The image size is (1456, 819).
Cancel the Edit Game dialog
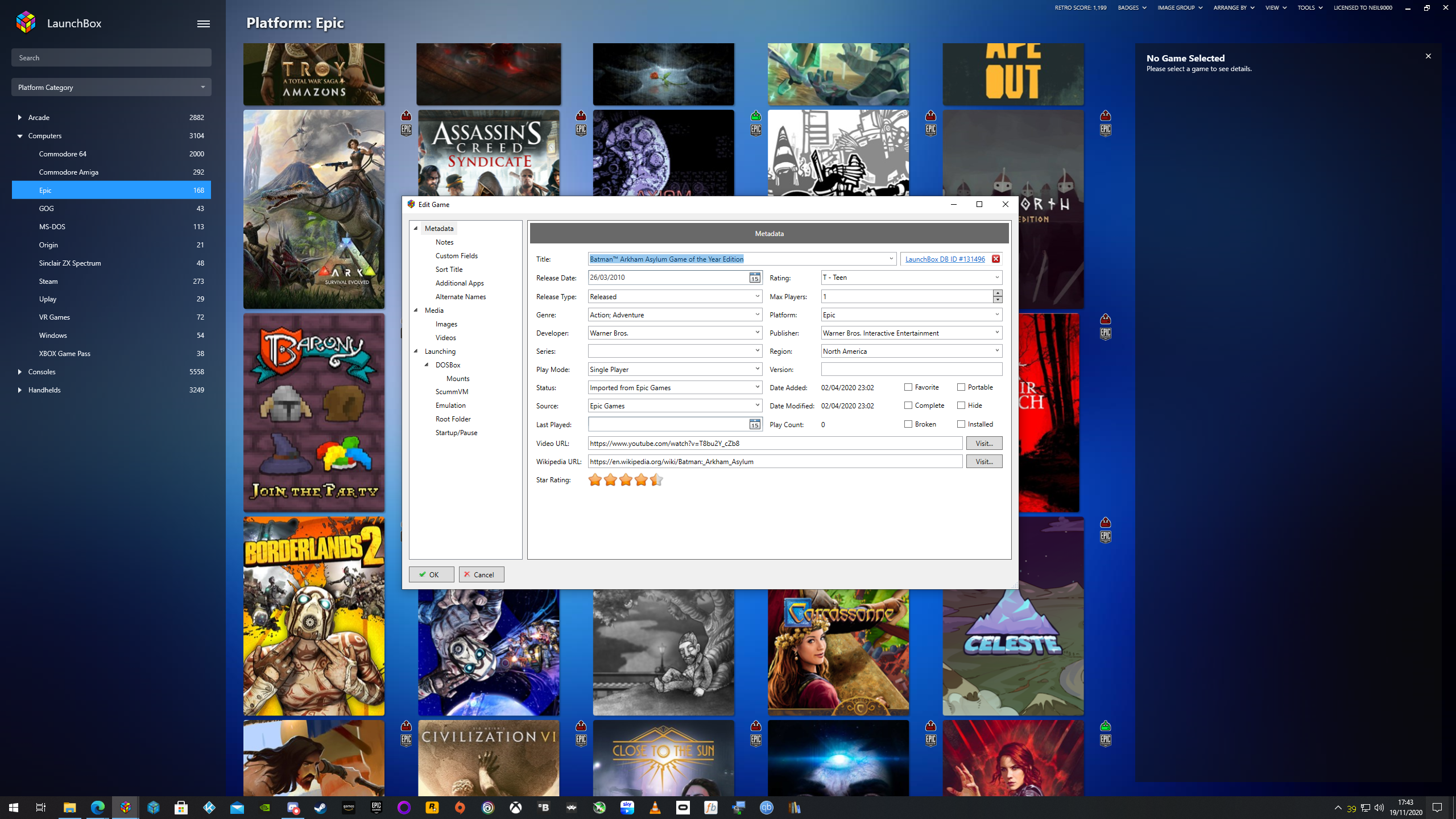point(481,574)
